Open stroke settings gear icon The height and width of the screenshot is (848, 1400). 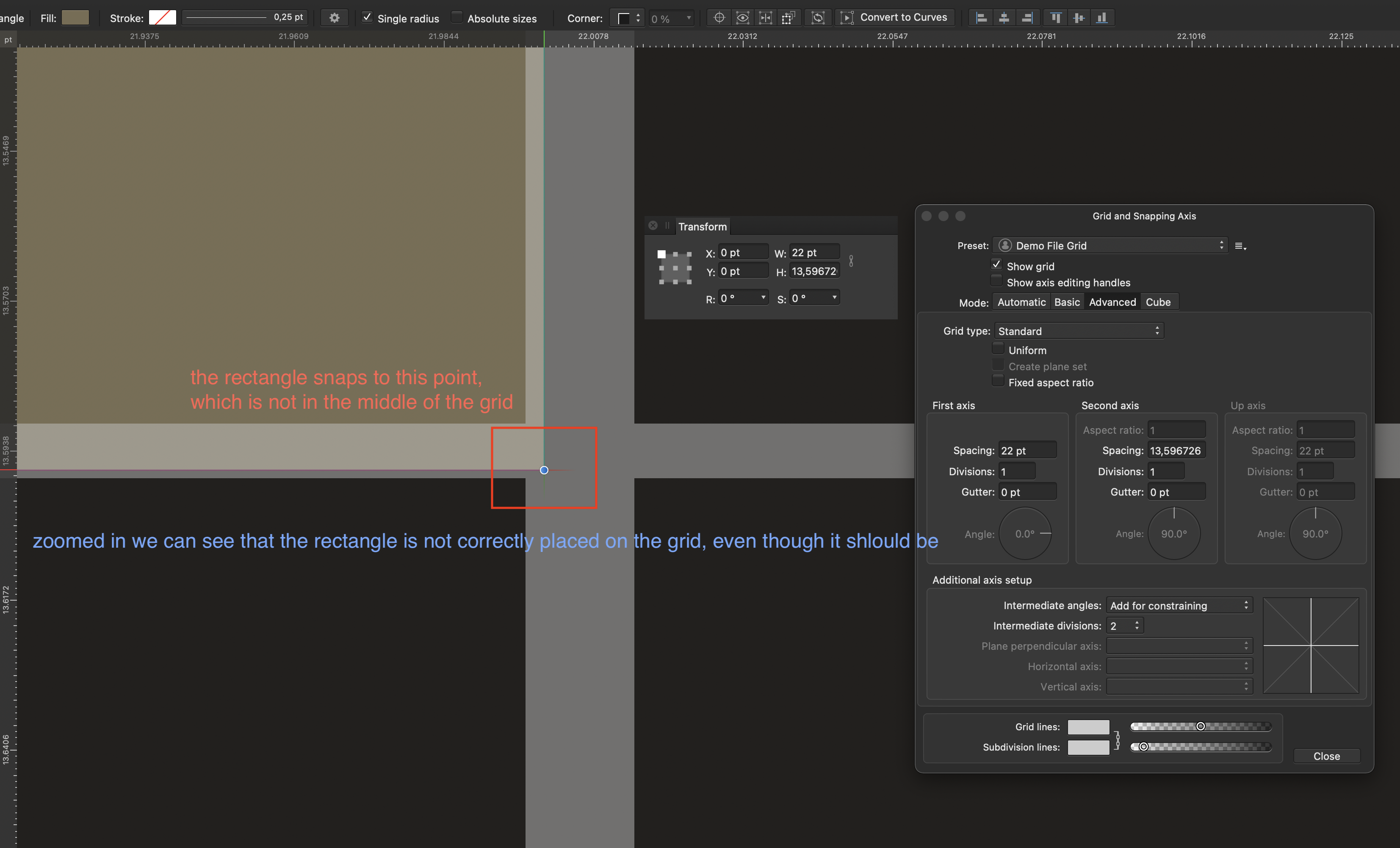[334, 18]
